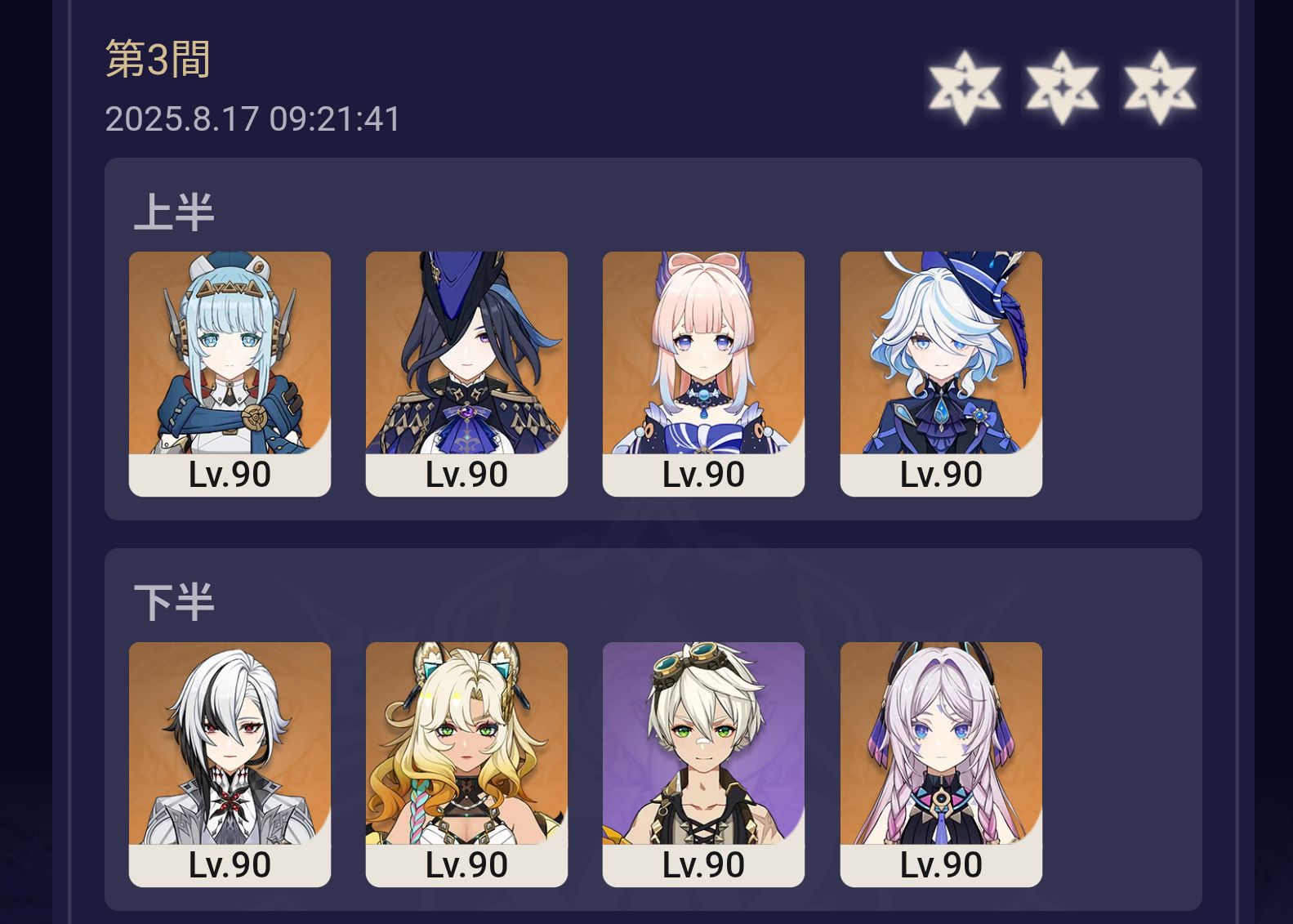Click Lv.90 label under the cat-eared character
Screen dimensions: 1293x924
tap(466, 865)
